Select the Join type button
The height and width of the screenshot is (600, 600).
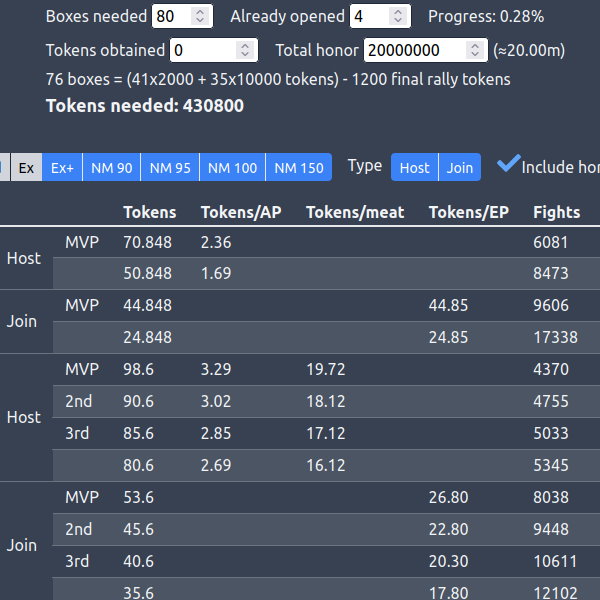[460, 168]
